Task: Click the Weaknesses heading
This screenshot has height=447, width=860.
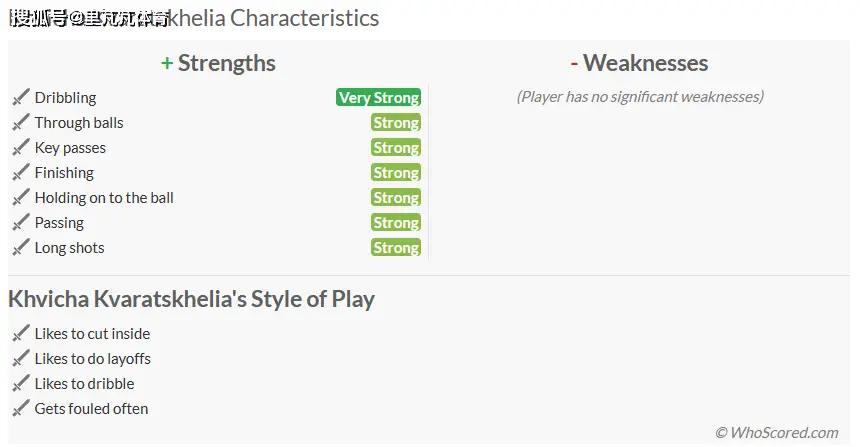Action: [x=639, y=63]
